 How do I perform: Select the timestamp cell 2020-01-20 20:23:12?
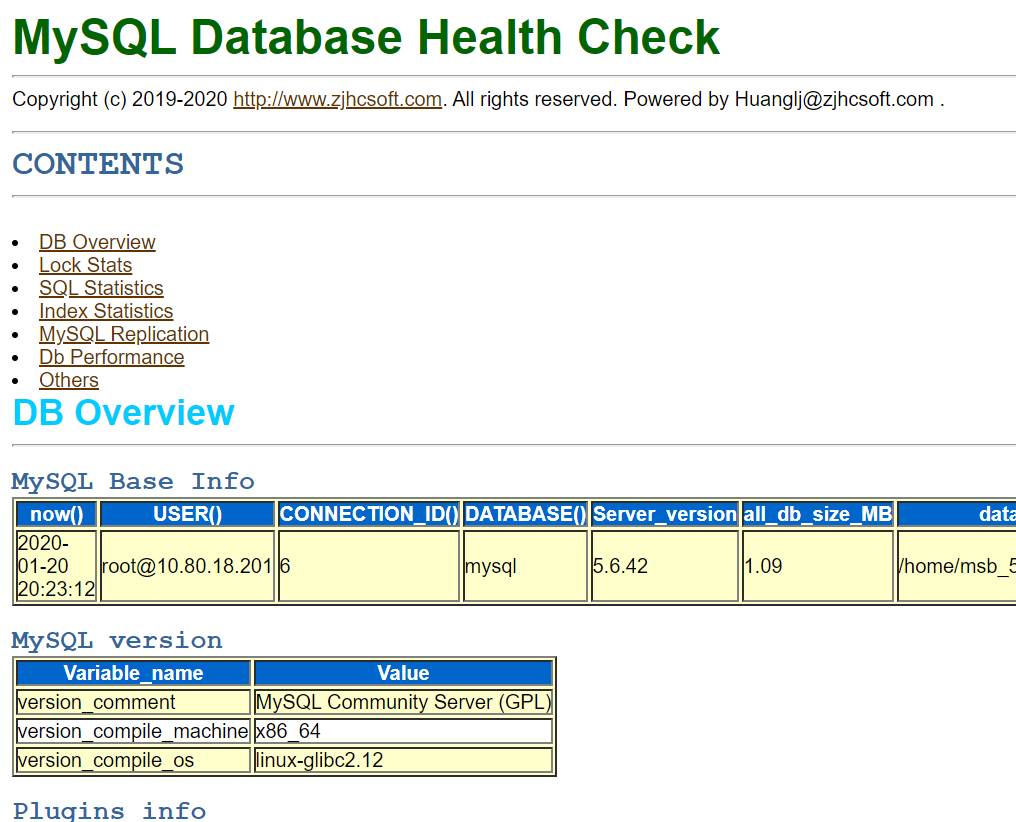56,566
